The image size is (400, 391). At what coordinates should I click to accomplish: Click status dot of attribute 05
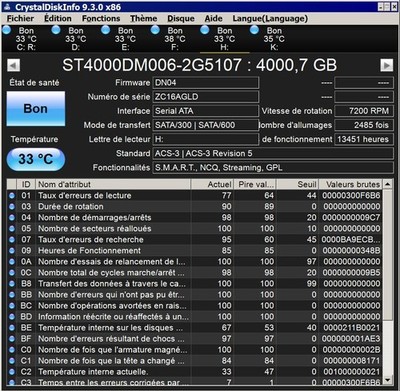[x=12, y=229]
